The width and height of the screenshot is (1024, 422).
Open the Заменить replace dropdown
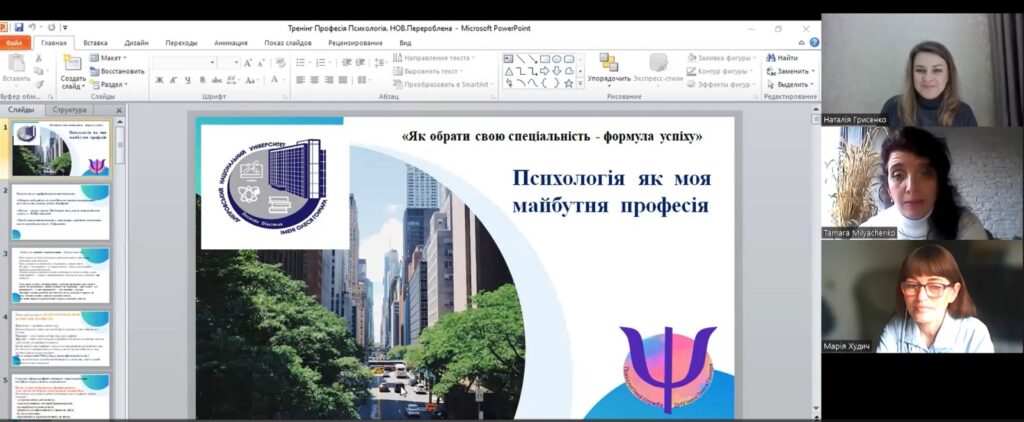click(790, 71)
